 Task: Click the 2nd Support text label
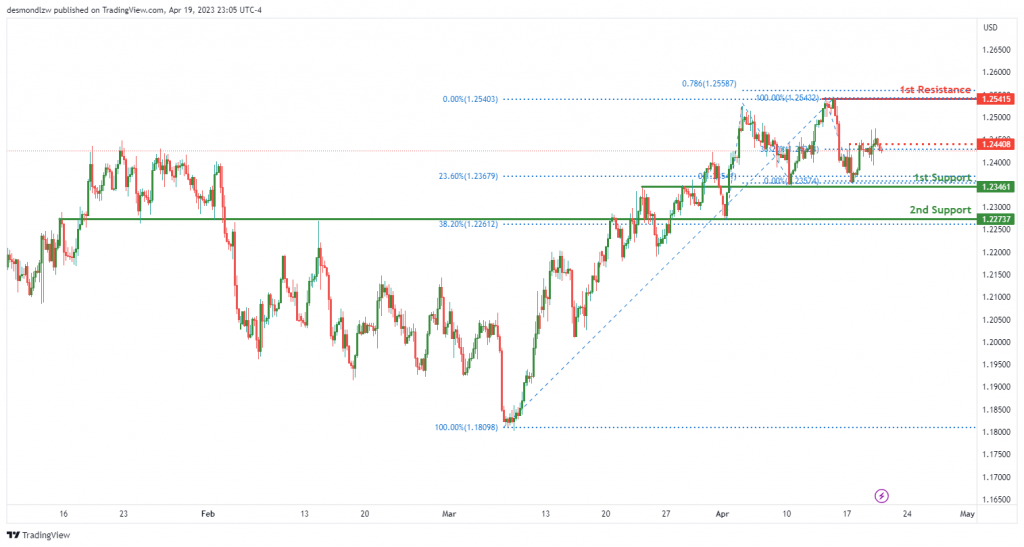click(940, 210)
